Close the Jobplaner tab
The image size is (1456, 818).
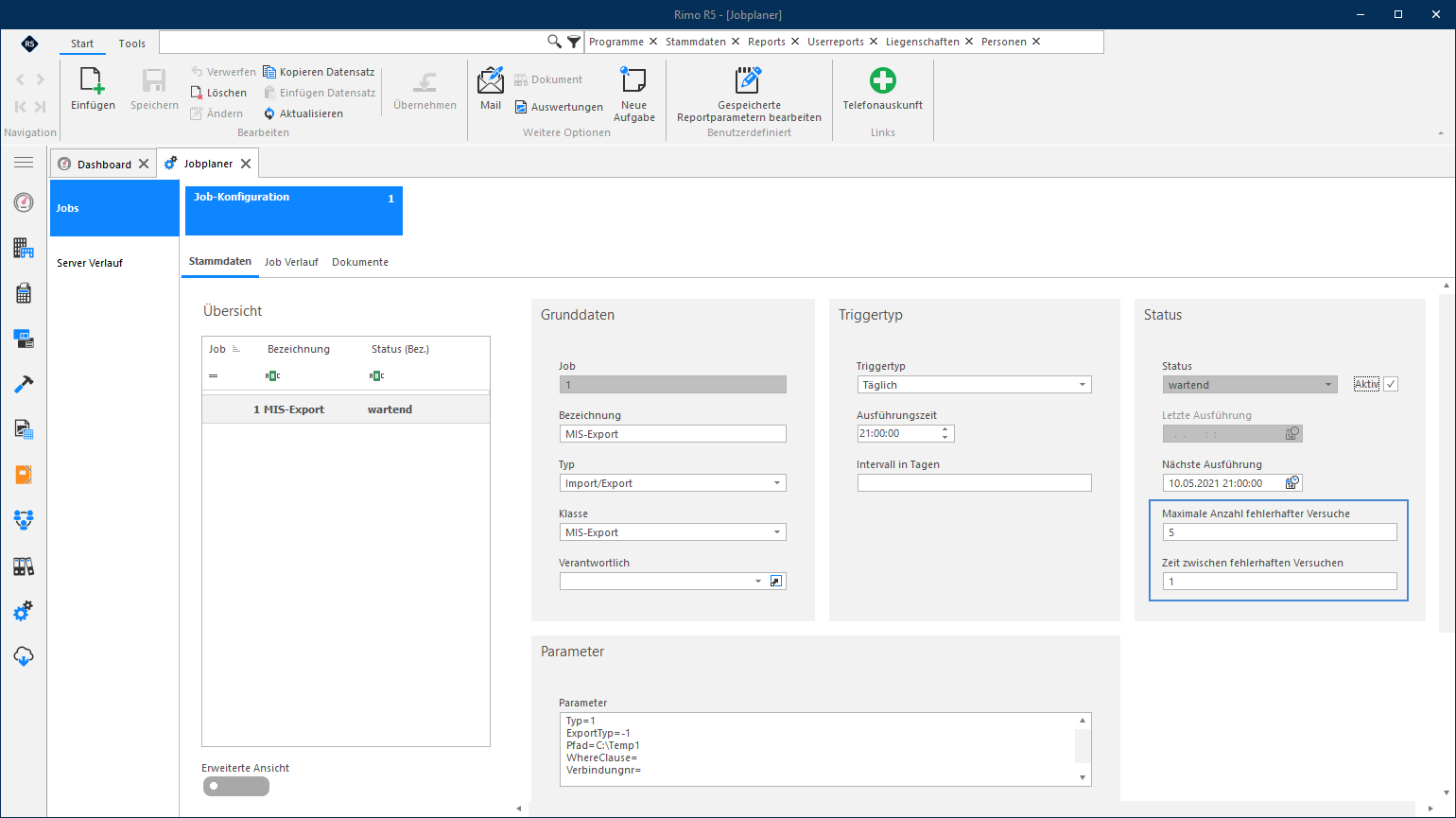[246, 164]
